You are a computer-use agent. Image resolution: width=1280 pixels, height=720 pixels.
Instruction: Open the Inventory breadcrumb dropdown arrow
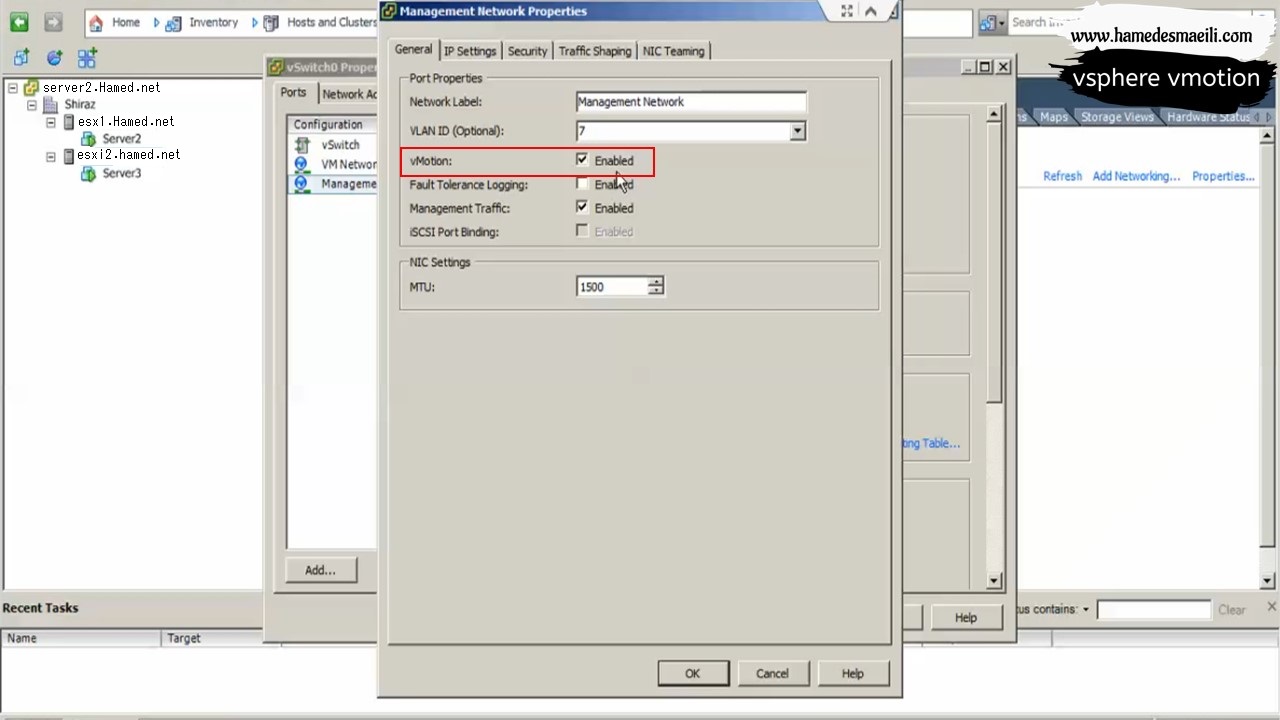[x=254, y=22]
